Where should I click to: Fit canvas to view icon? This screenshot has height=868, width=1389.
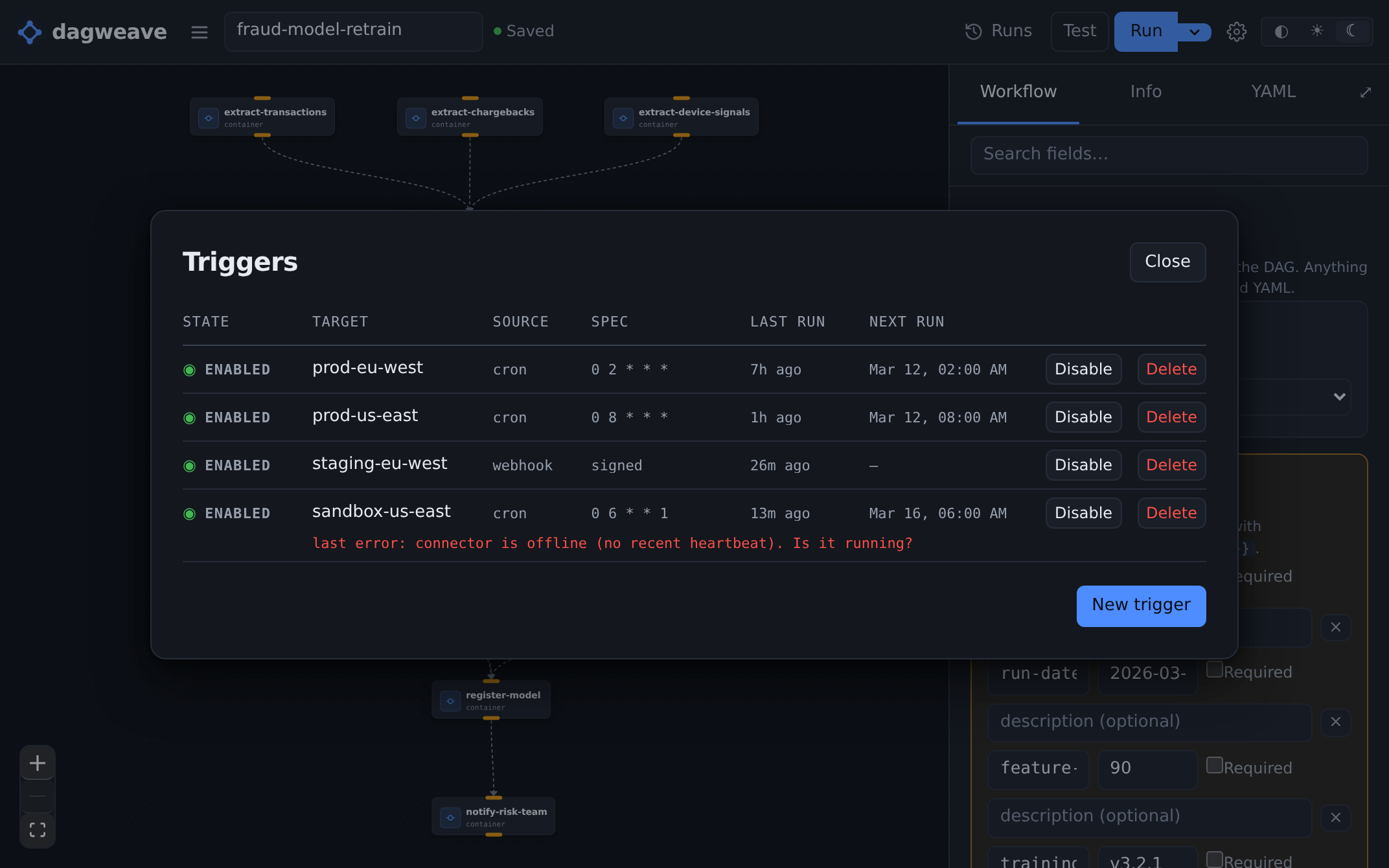(x=38, y=830)
